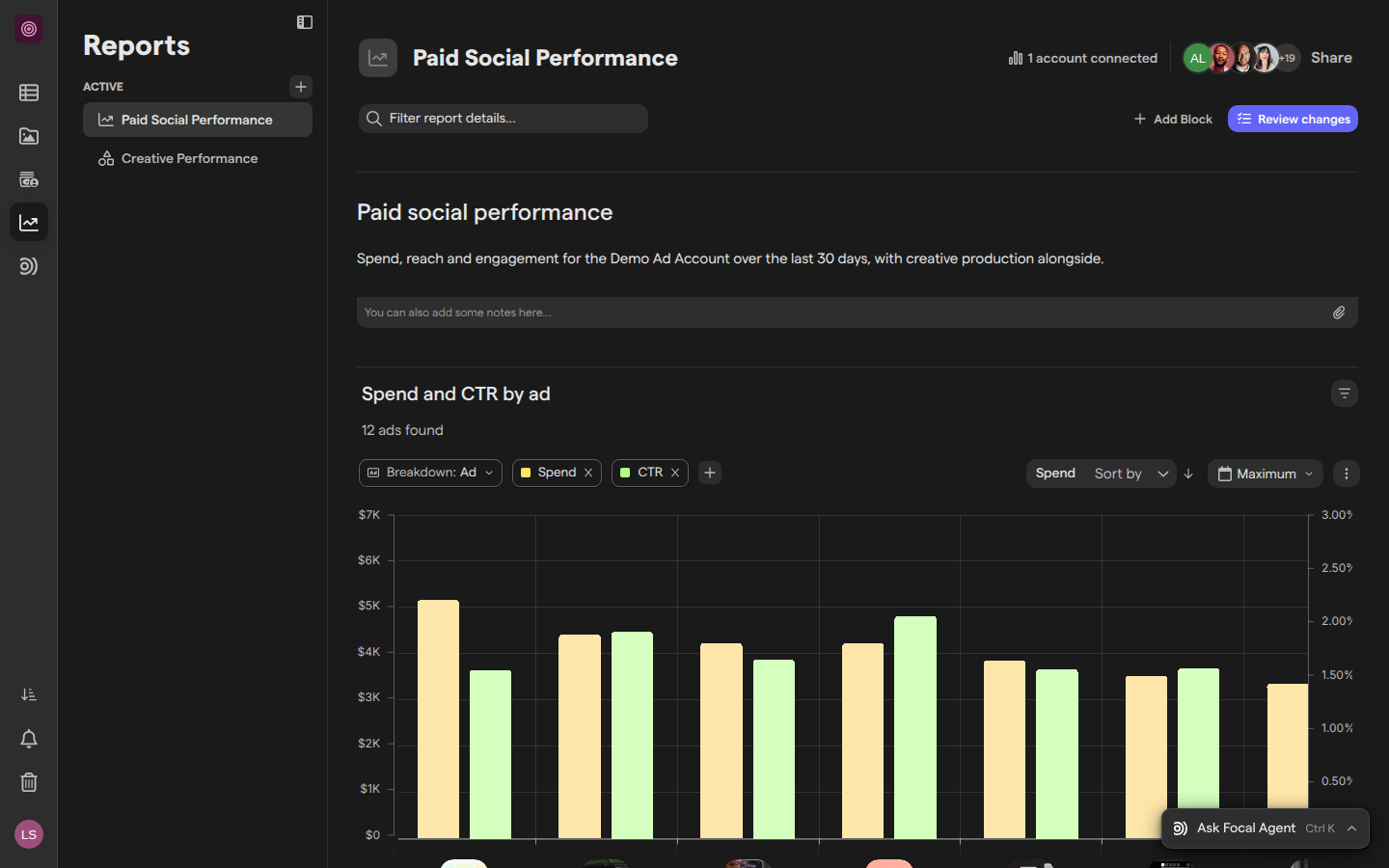Open the stacked cards sidebar icon

[29, 179]
